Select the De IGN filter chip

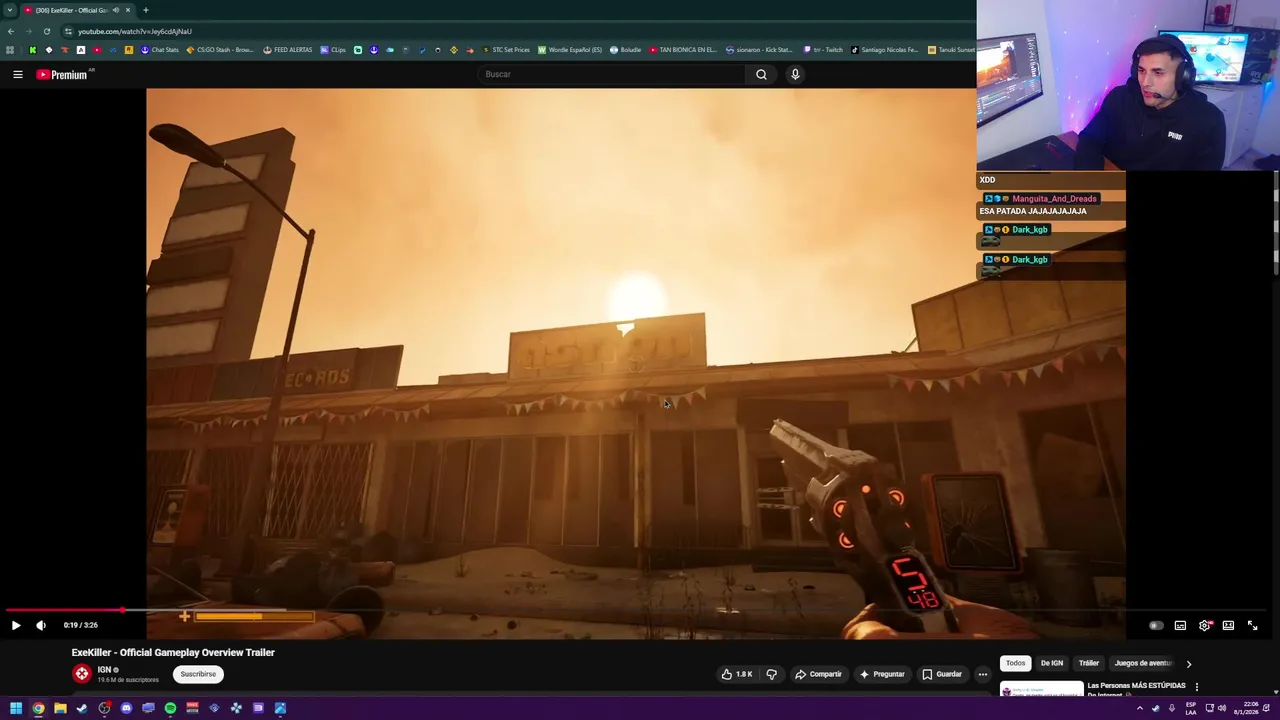1052,663
